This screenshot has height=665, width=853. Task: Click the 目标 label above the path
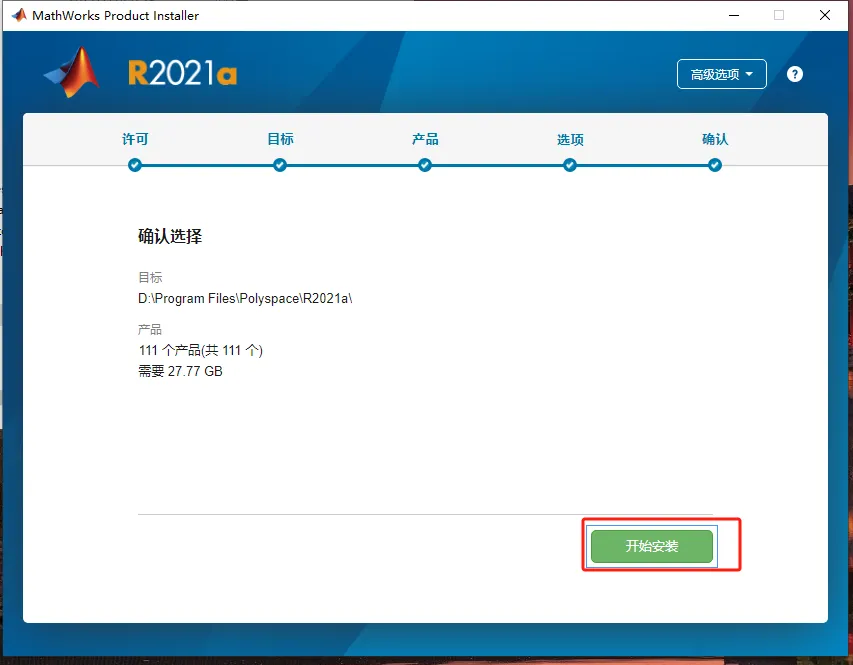[x=150, y=278]
